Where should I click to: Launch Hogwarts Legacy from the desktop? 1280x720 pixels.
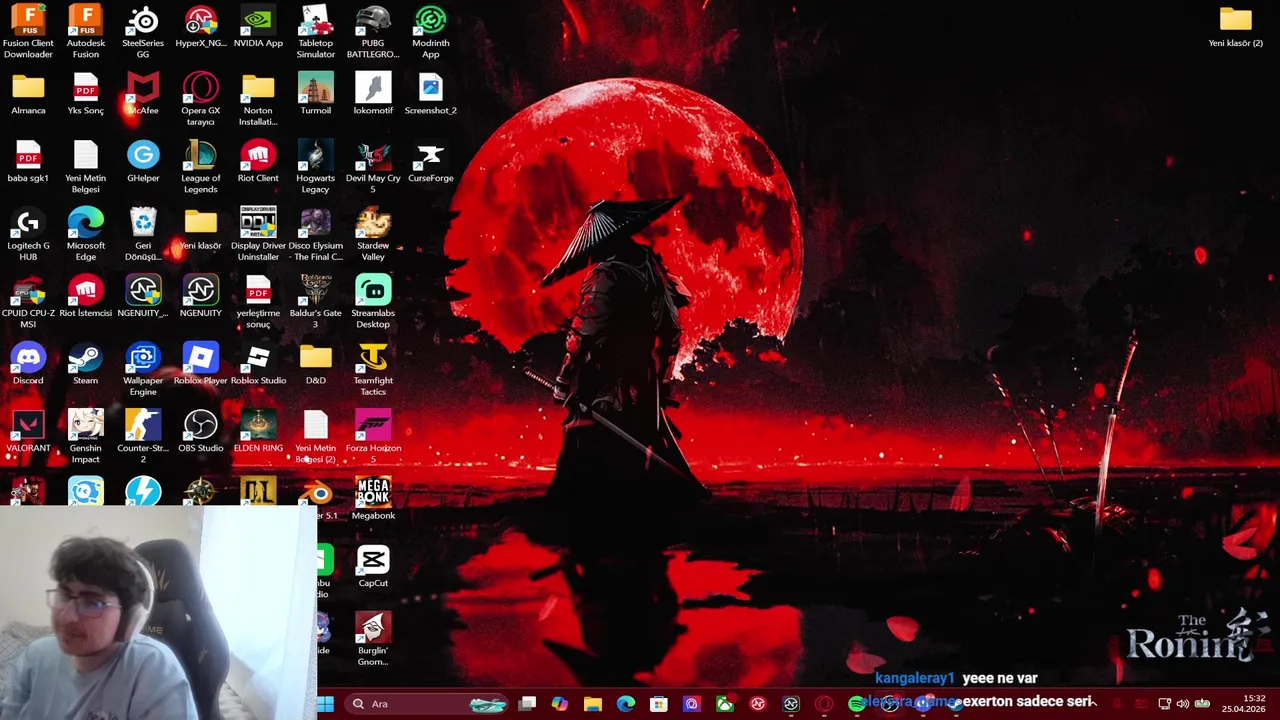point(315,166)
